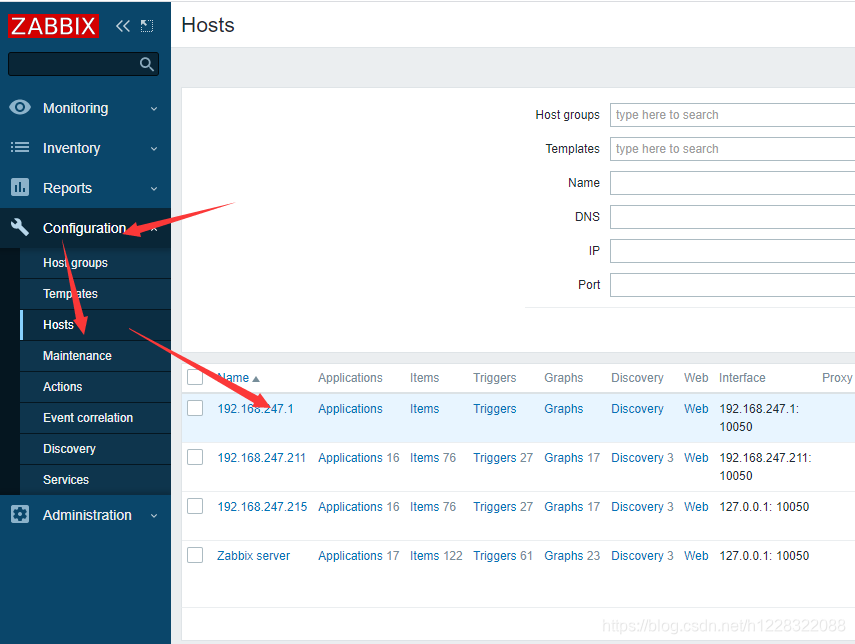Open Web link for 192.168.247.215
Image resolution: width=855 pixels, height=644 pixels.
[696, 507]
